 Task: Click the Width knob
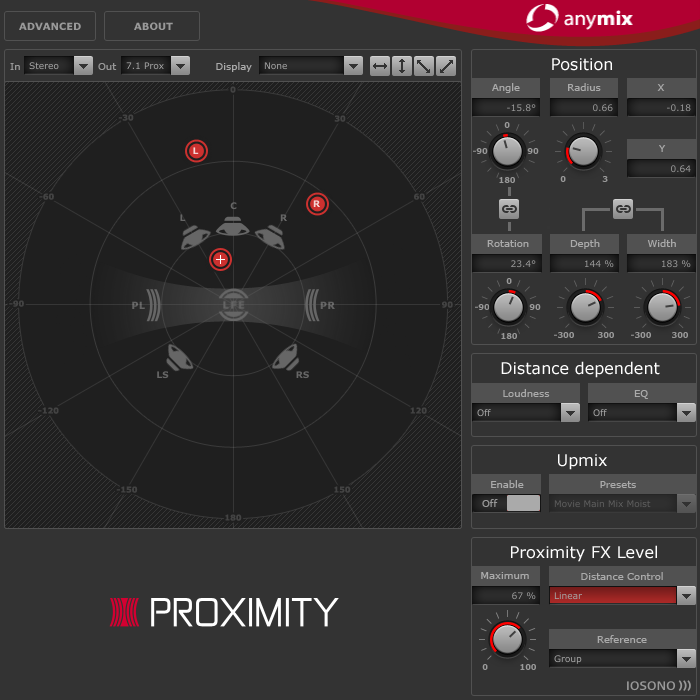click(662, 307)
